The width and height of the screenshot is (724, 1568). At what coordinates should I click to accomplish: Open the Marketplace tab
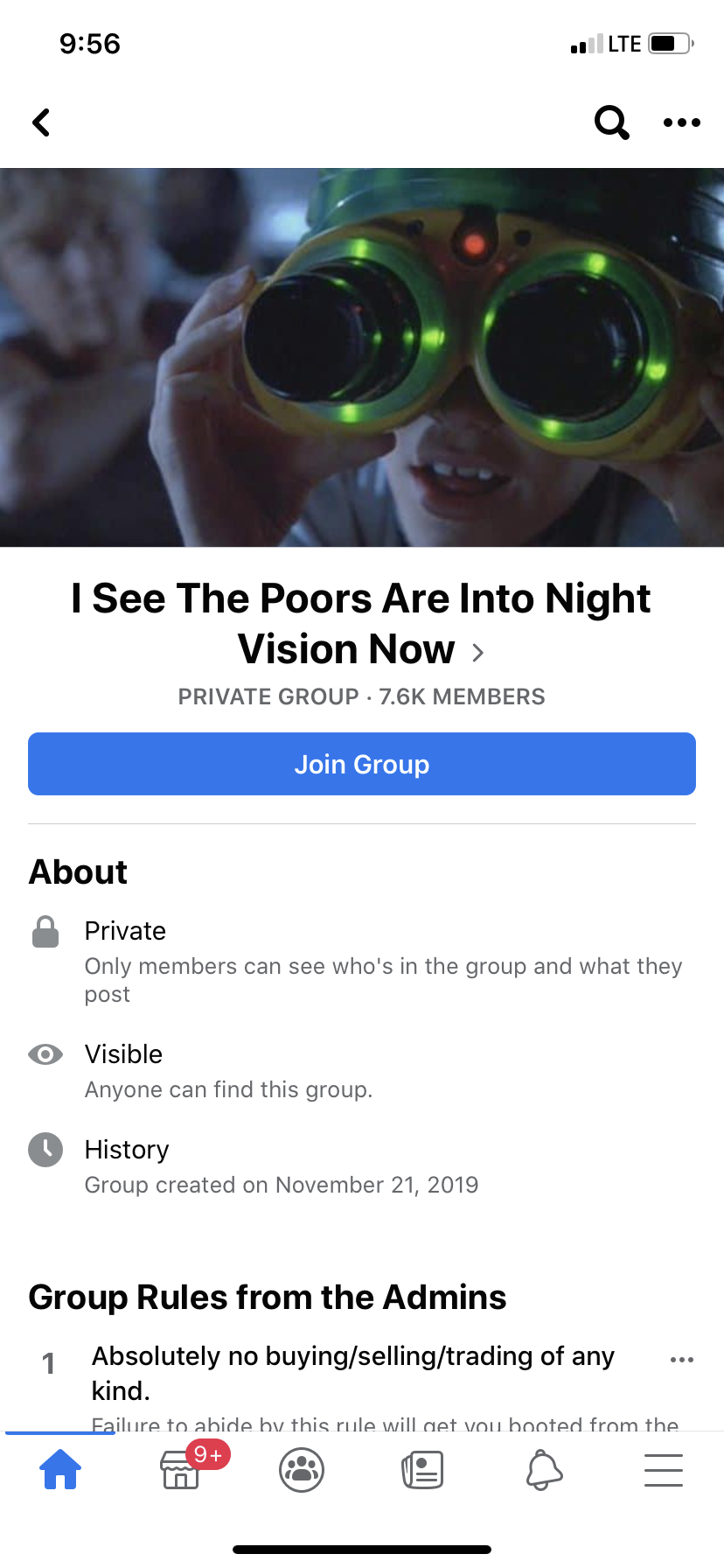tap(180, 1470)
